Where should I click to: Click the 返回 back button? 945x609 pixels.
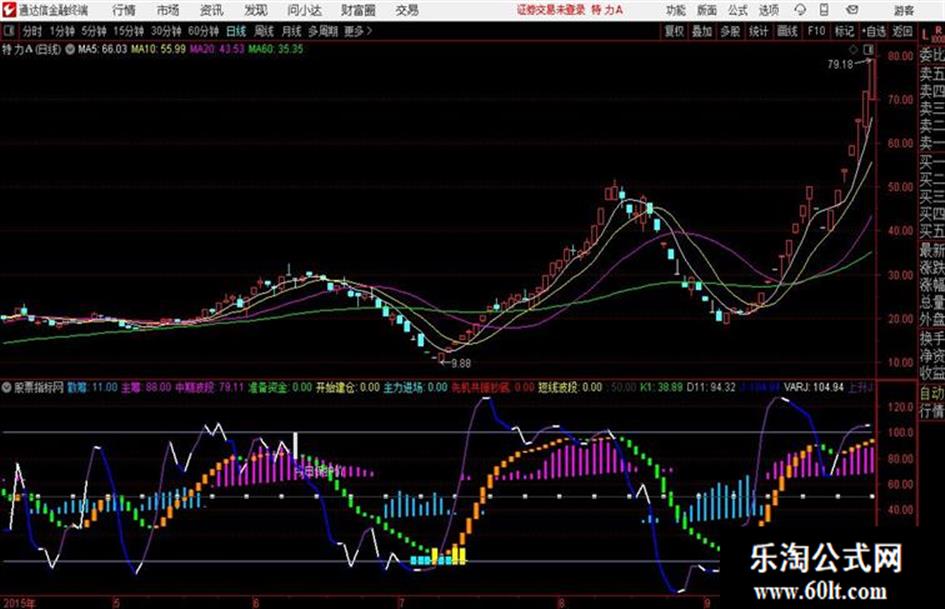(x=902, y=31)
